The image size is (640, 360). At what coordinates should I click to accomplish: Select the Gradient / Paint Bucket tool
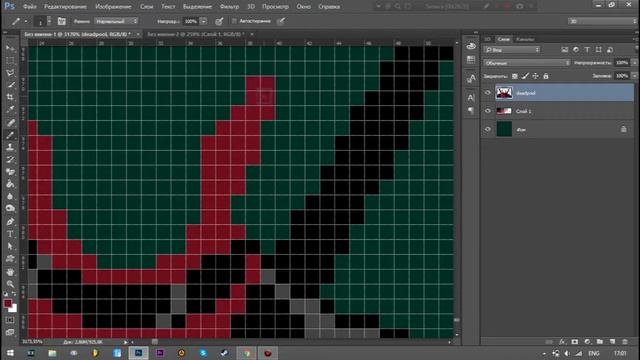(x=10, y=184)
